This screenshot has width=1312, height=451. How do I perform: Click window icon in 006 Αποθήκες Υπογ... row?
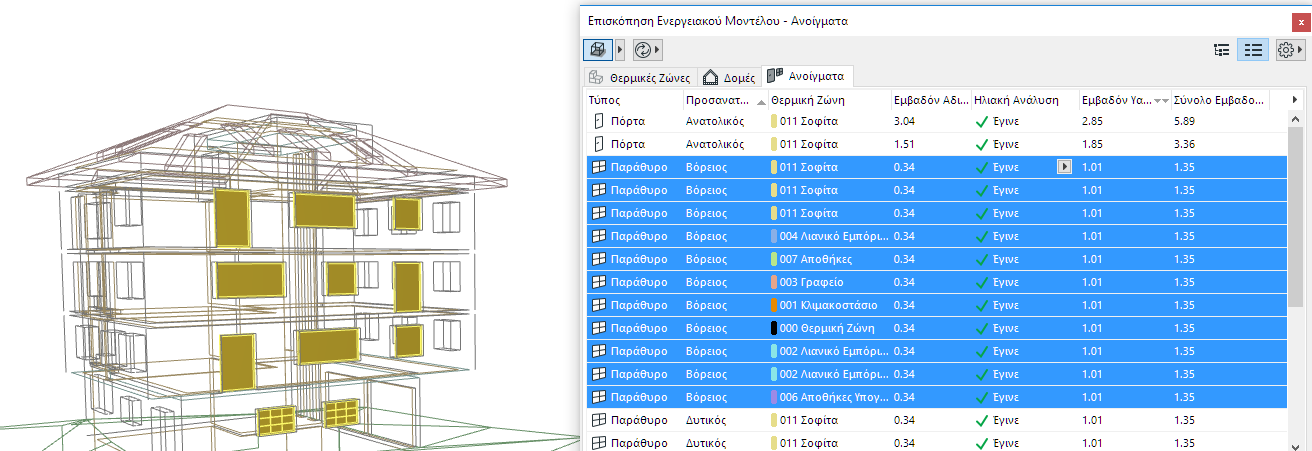[x=599, y=397]
